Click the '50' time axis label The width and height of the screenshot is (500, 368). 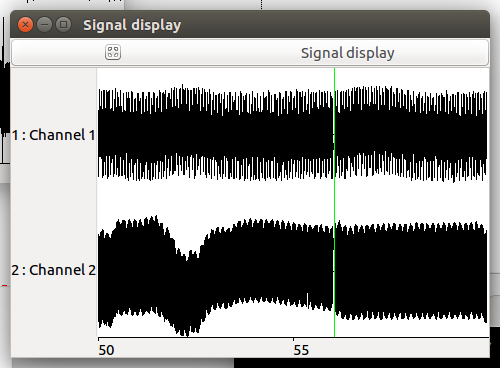tap(106, 350)
